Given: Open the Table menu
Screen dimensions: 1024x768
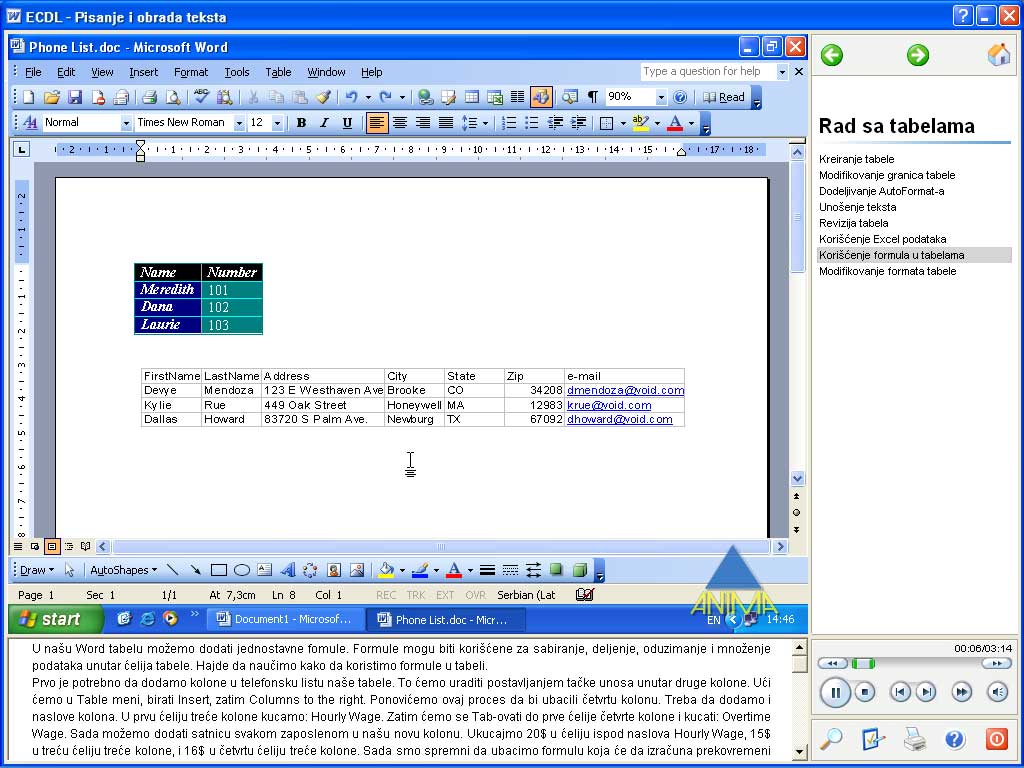Looking at the screenshot, I should (278, 72).
